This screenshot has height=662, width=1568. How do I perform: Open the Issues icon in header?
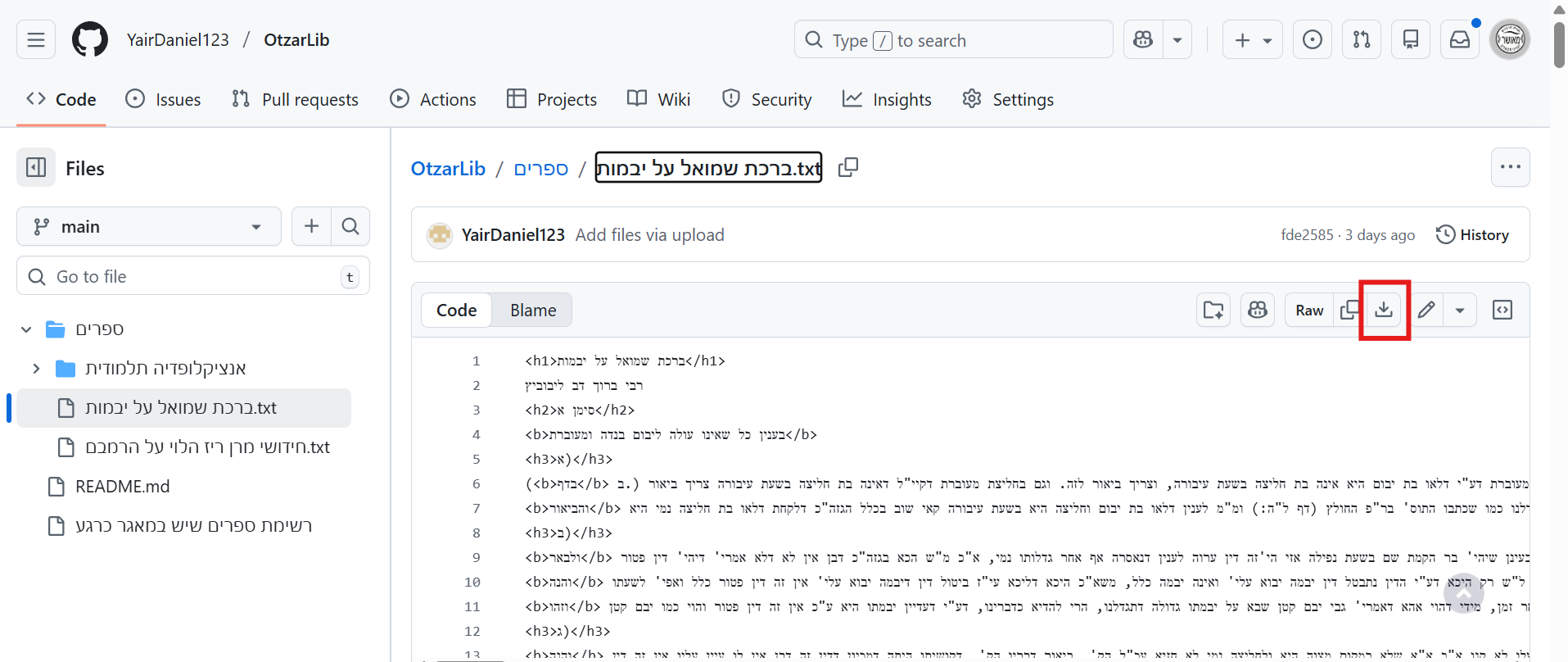1313,39
